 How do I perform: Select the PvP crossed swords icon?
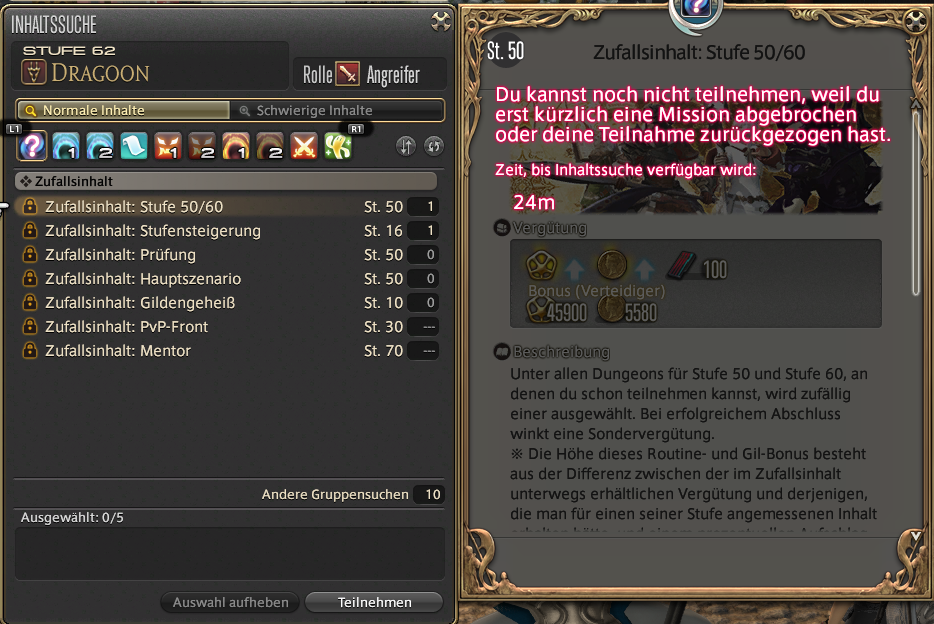[304, 146]
